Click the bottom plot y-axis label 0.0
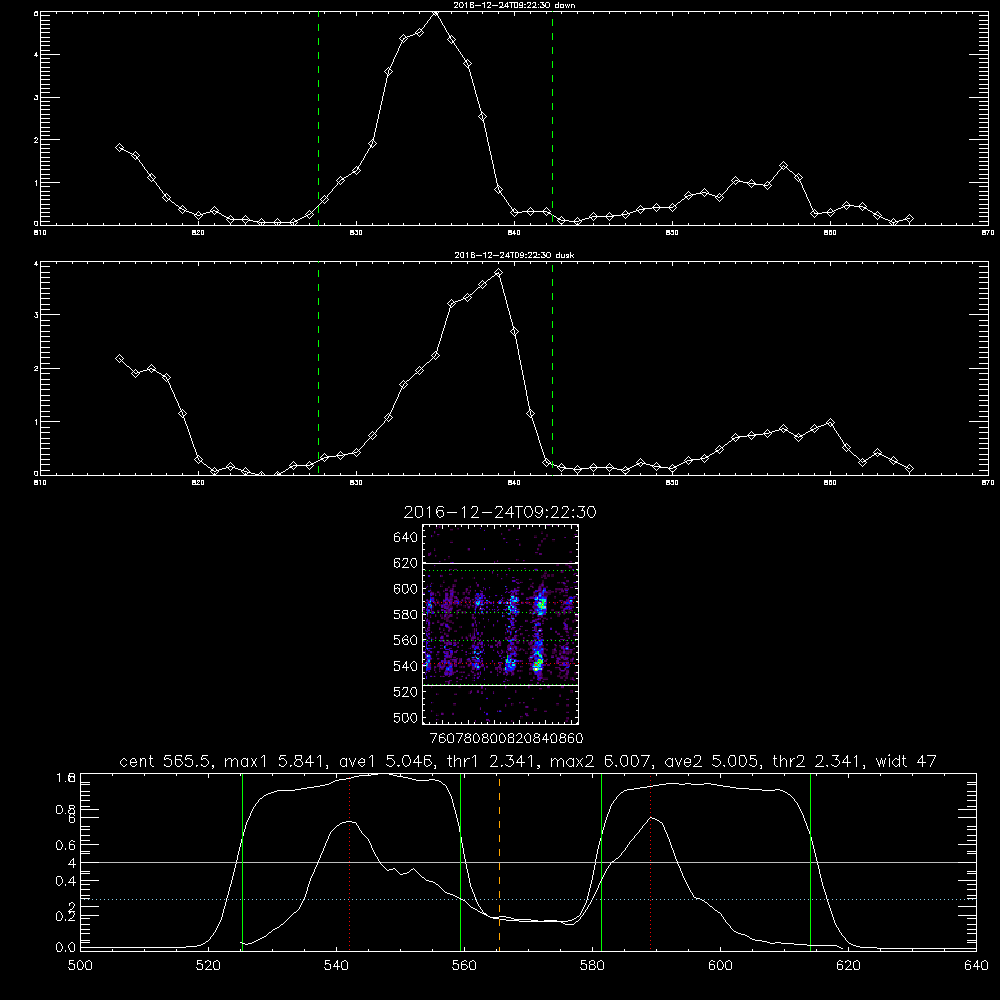The height and width of the screenshot is (1000, 1000). point(66,948)
